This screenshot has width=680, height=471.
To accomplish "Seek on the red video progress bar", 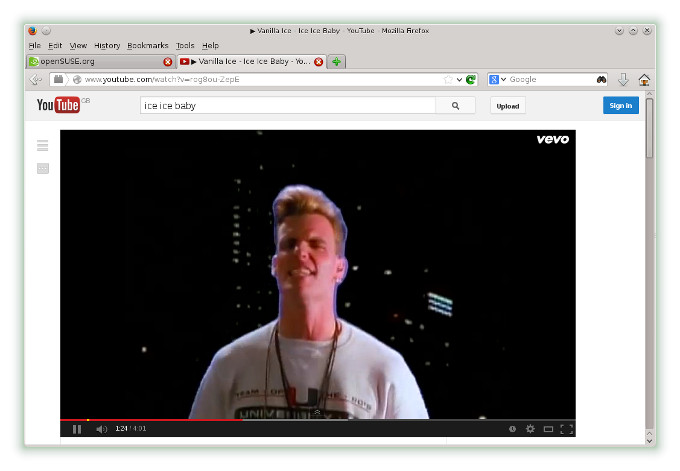I will click(x=151, y=420).
